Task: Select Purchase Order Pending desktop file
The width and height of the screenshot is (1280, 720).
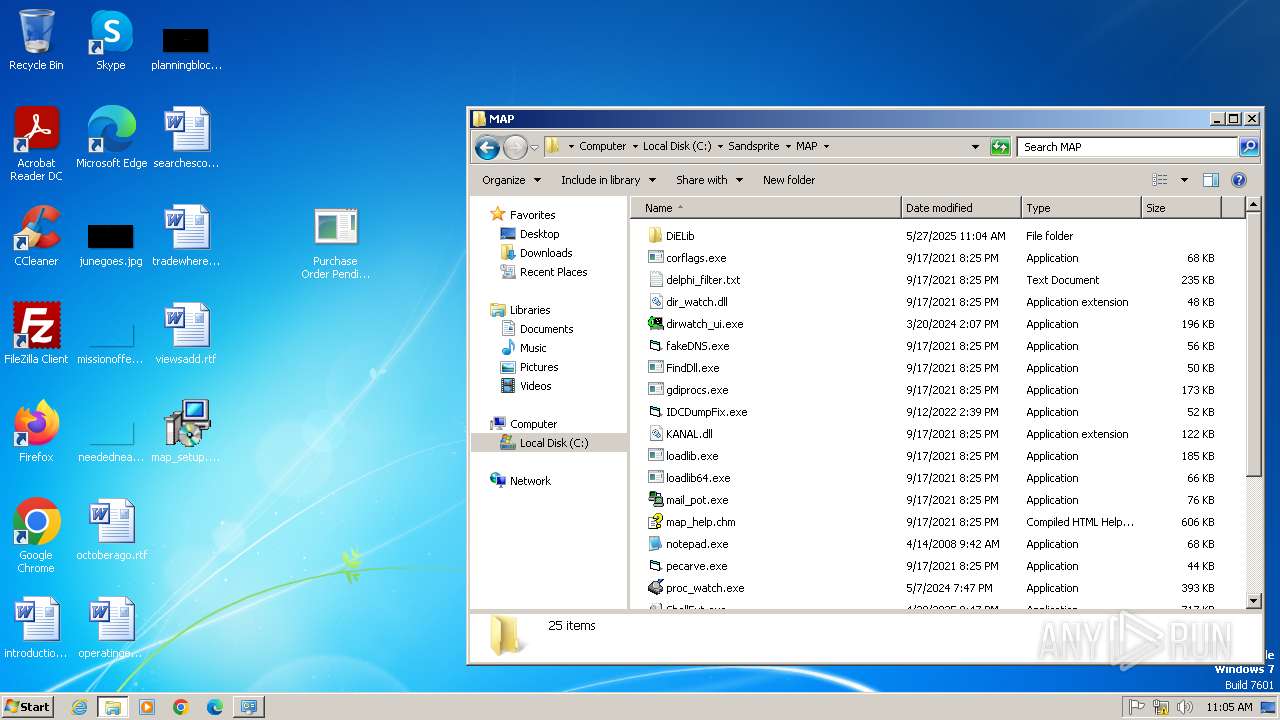Action: click(x=336, y=243)
